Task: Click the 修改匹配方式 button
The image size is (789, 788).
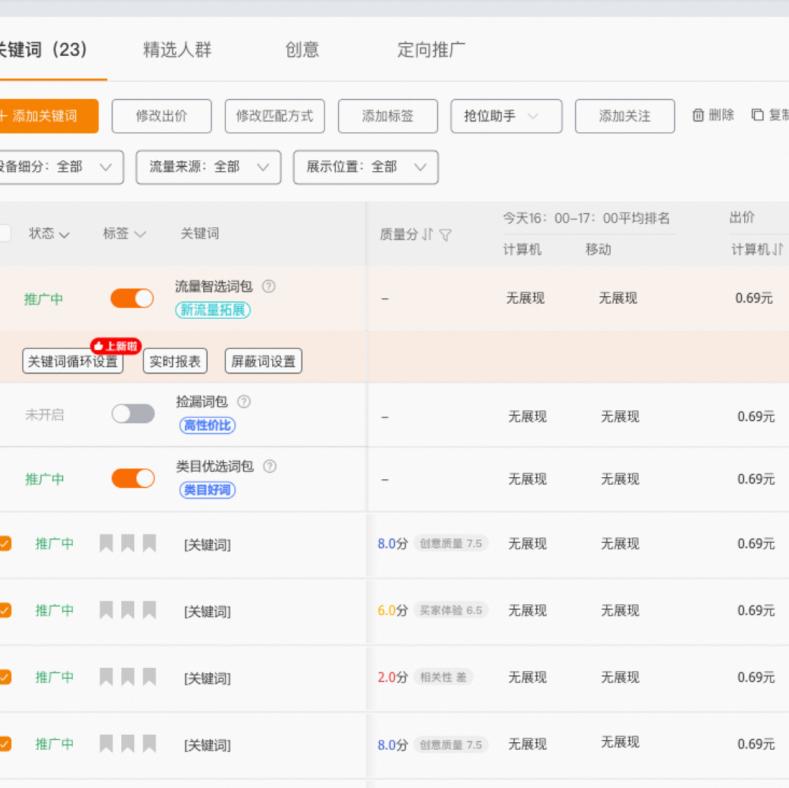Action: pos(275,116)
